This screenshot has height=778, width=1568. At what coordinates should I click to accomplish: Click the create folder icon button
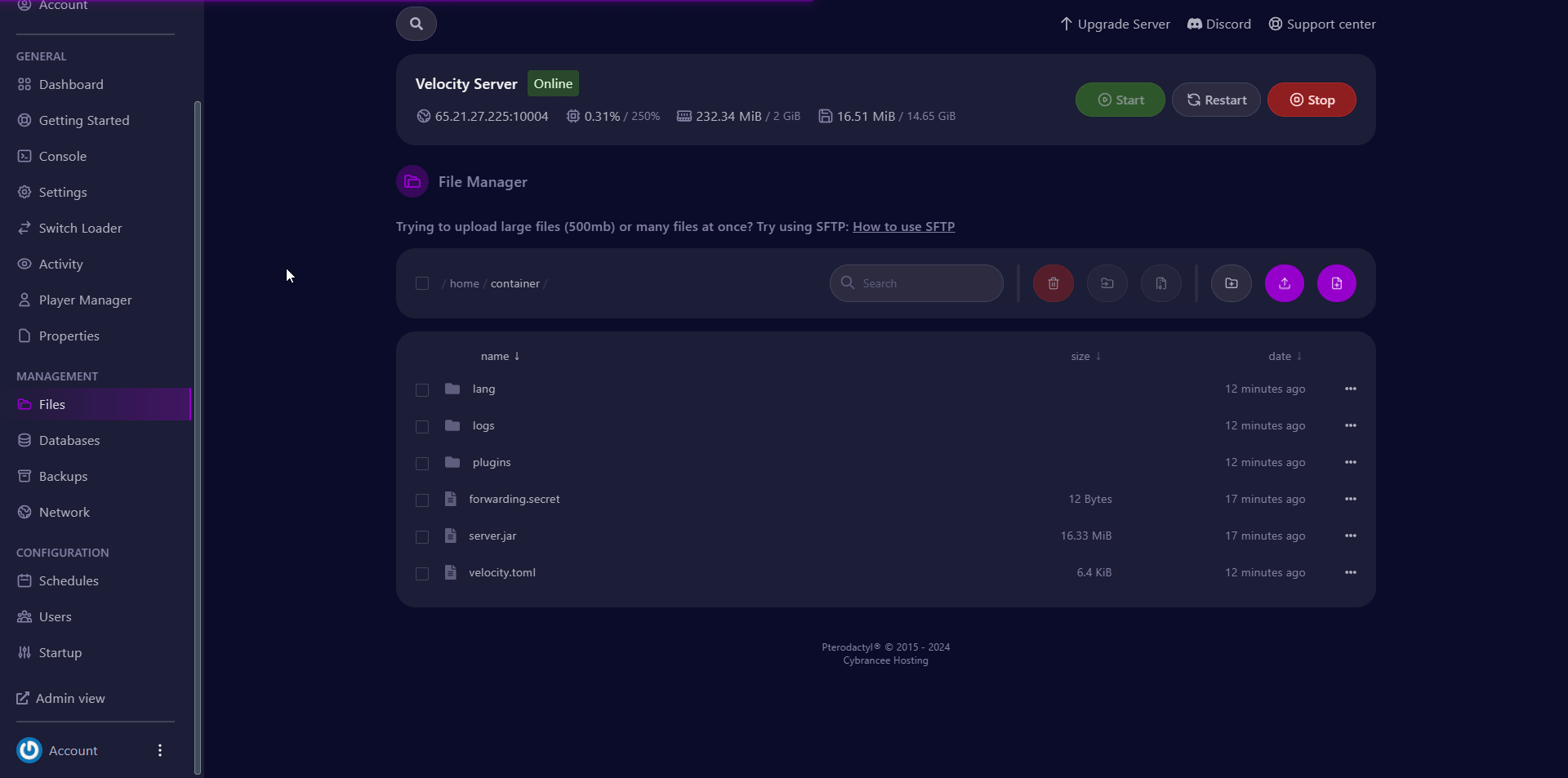(1231, 283)
